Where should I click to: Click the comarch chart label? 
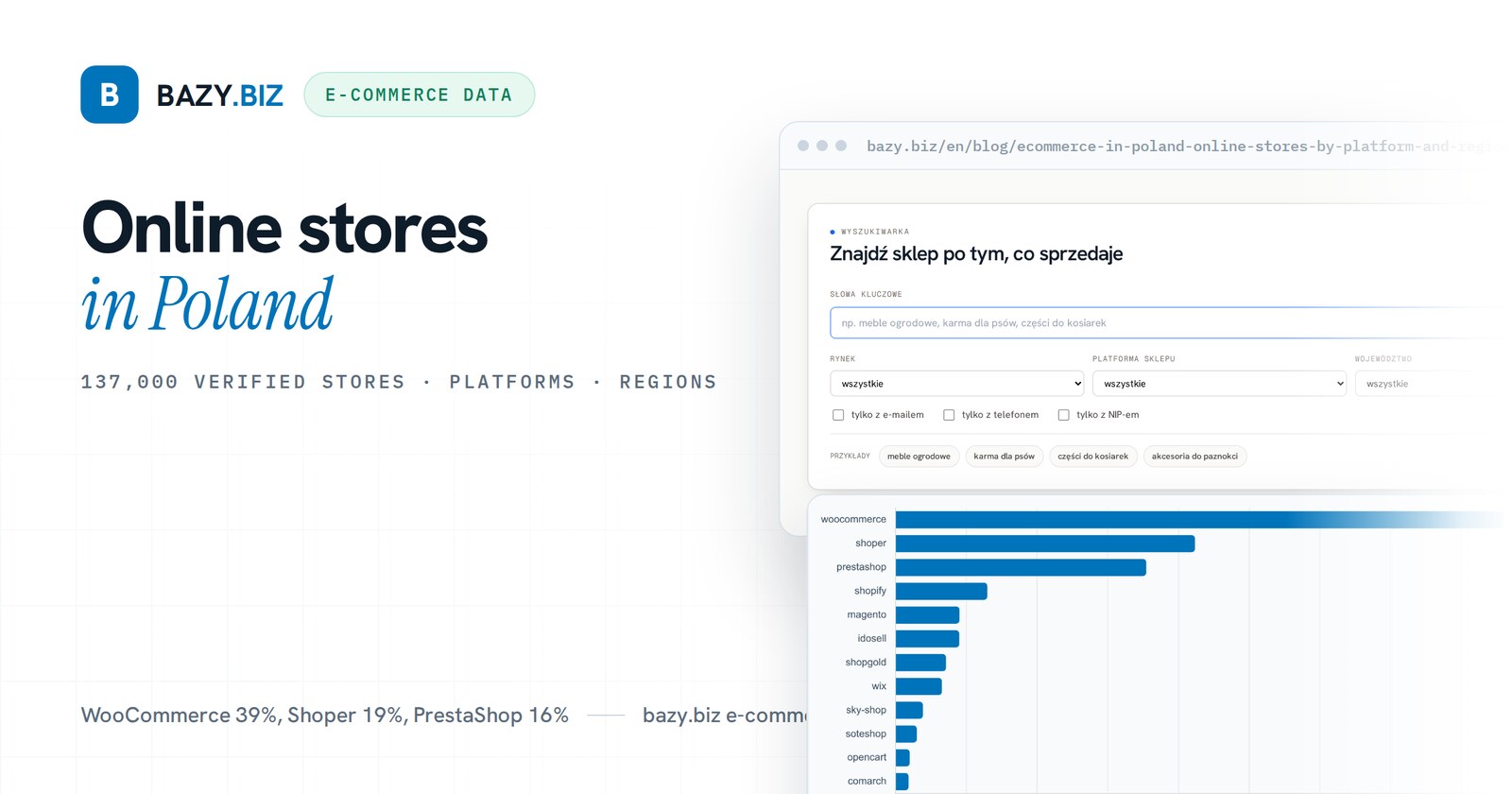867,781
